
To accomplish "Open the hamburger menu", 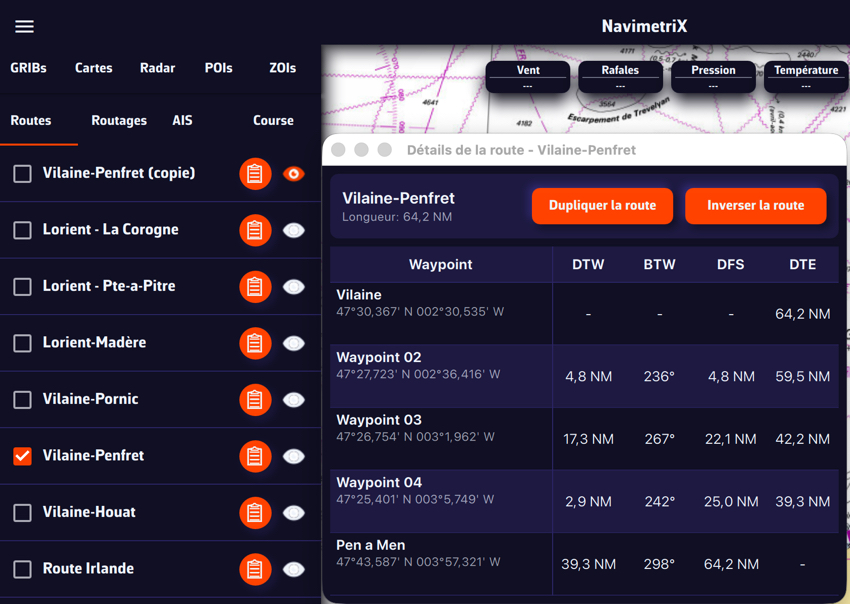I will [x=25, y=27].
